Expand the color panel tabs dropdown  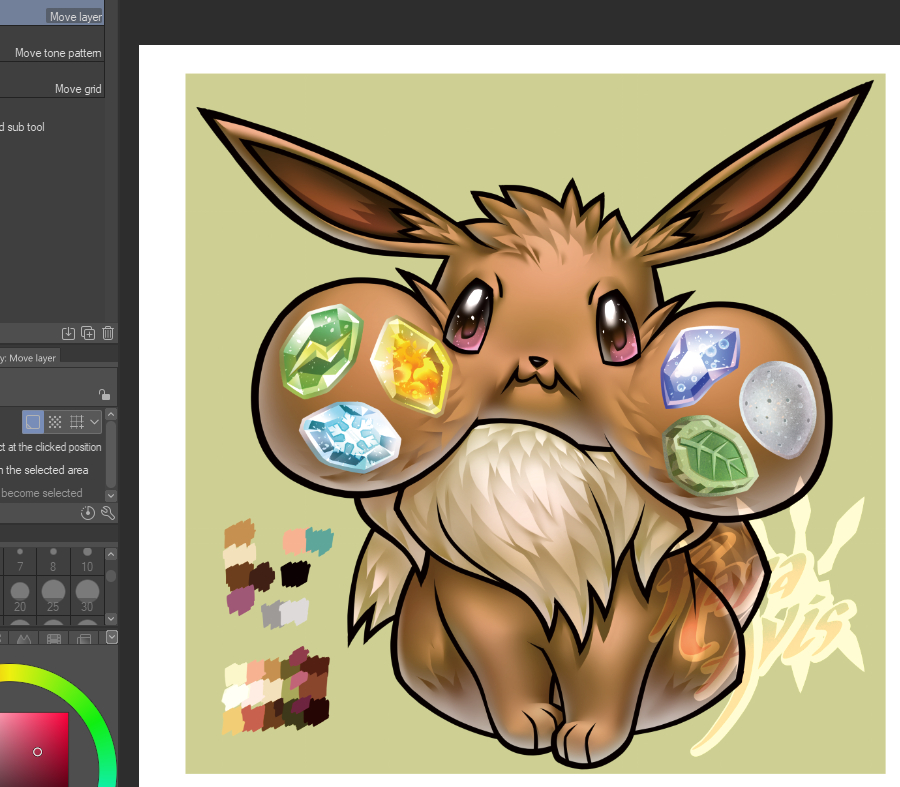111,637
